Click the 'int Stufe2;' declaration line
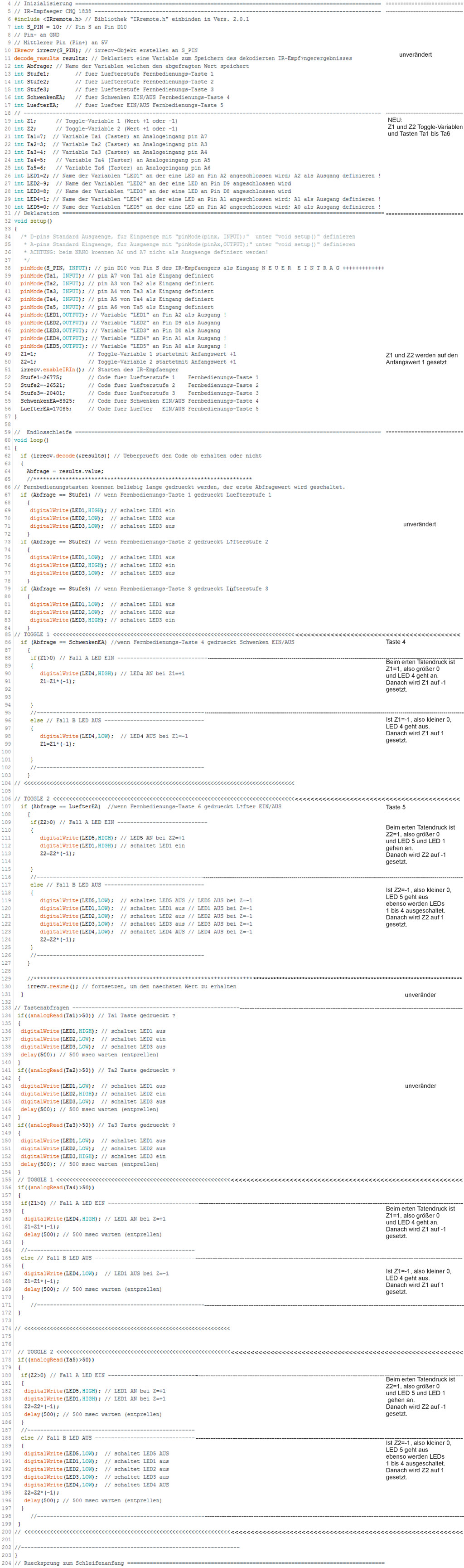 click(x=31, y=82)
